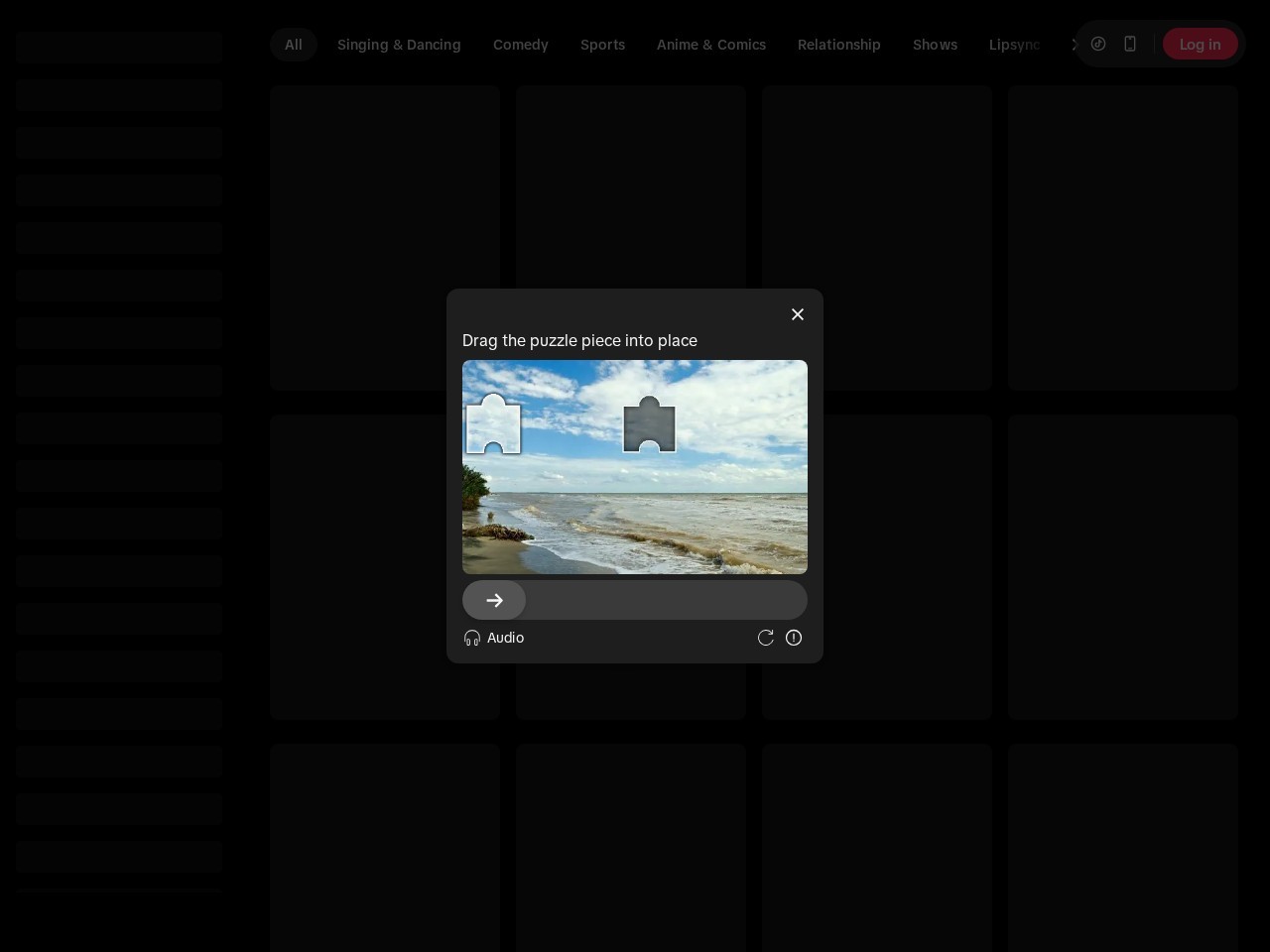Click the TikTok coin icon in the header
This screenshot has height=952, width=1270.
point(1098,44)
